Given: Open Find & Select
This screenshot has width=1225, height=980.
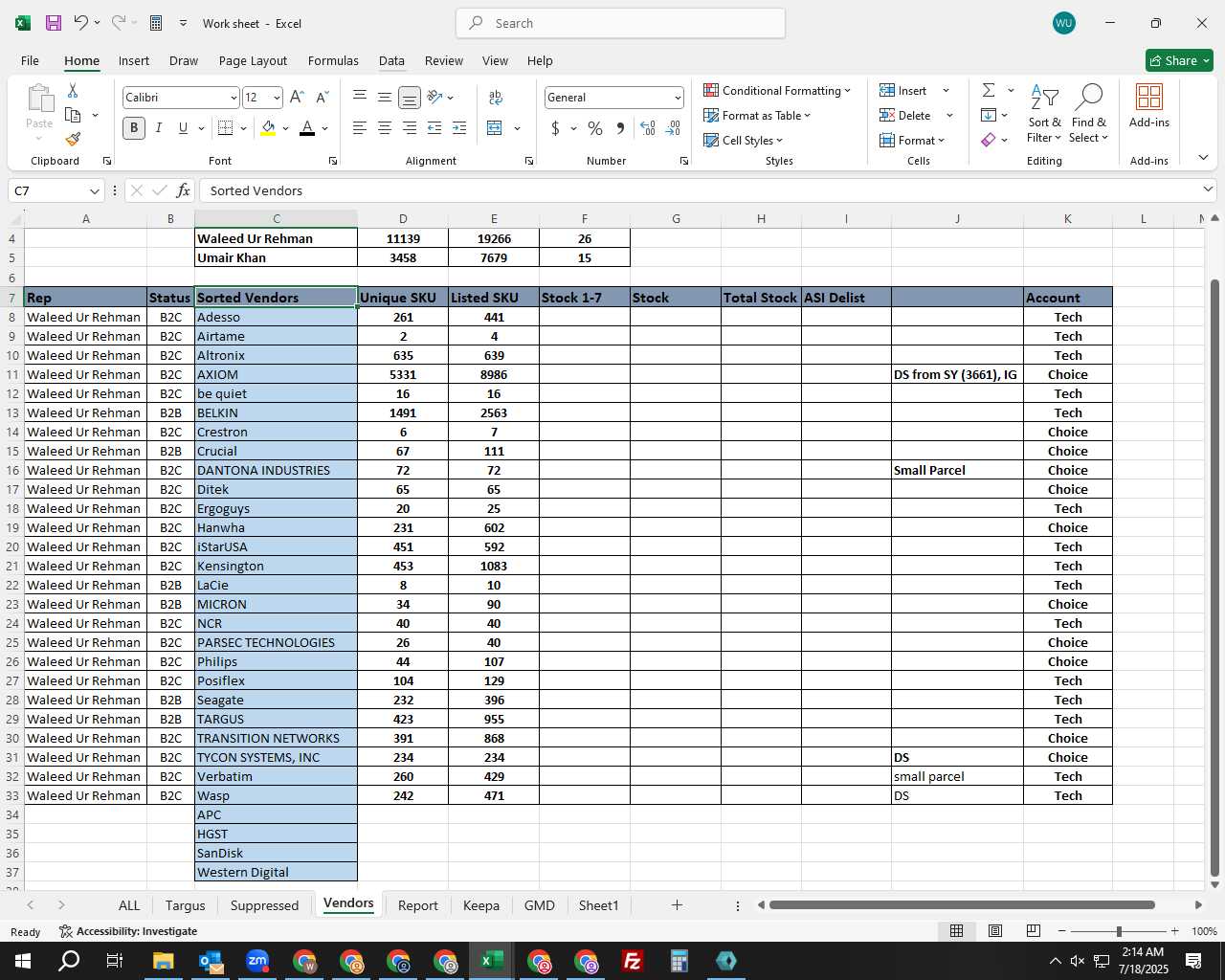Looking at the screenshot, I should coord(1089,114).
